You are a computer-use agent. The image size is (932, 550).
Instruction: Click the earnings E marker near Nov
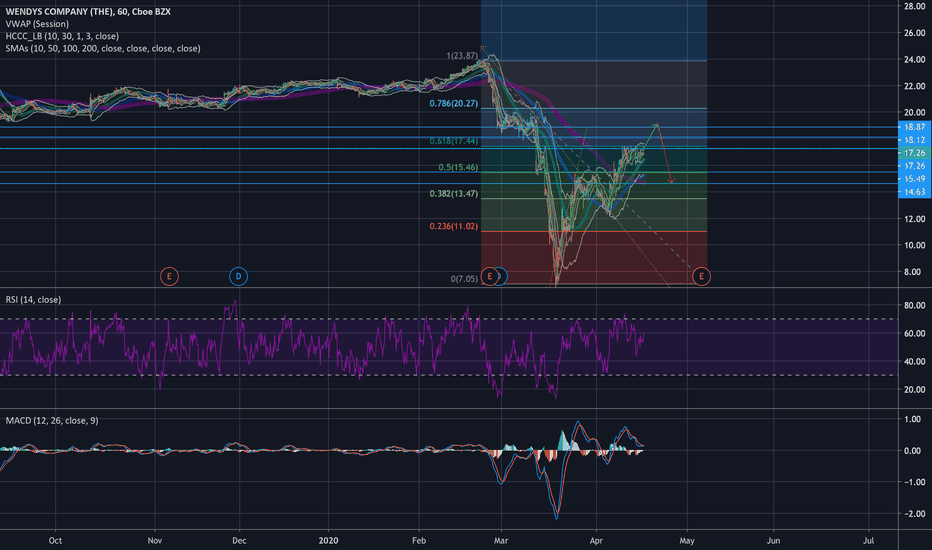[x=169, y=276]
